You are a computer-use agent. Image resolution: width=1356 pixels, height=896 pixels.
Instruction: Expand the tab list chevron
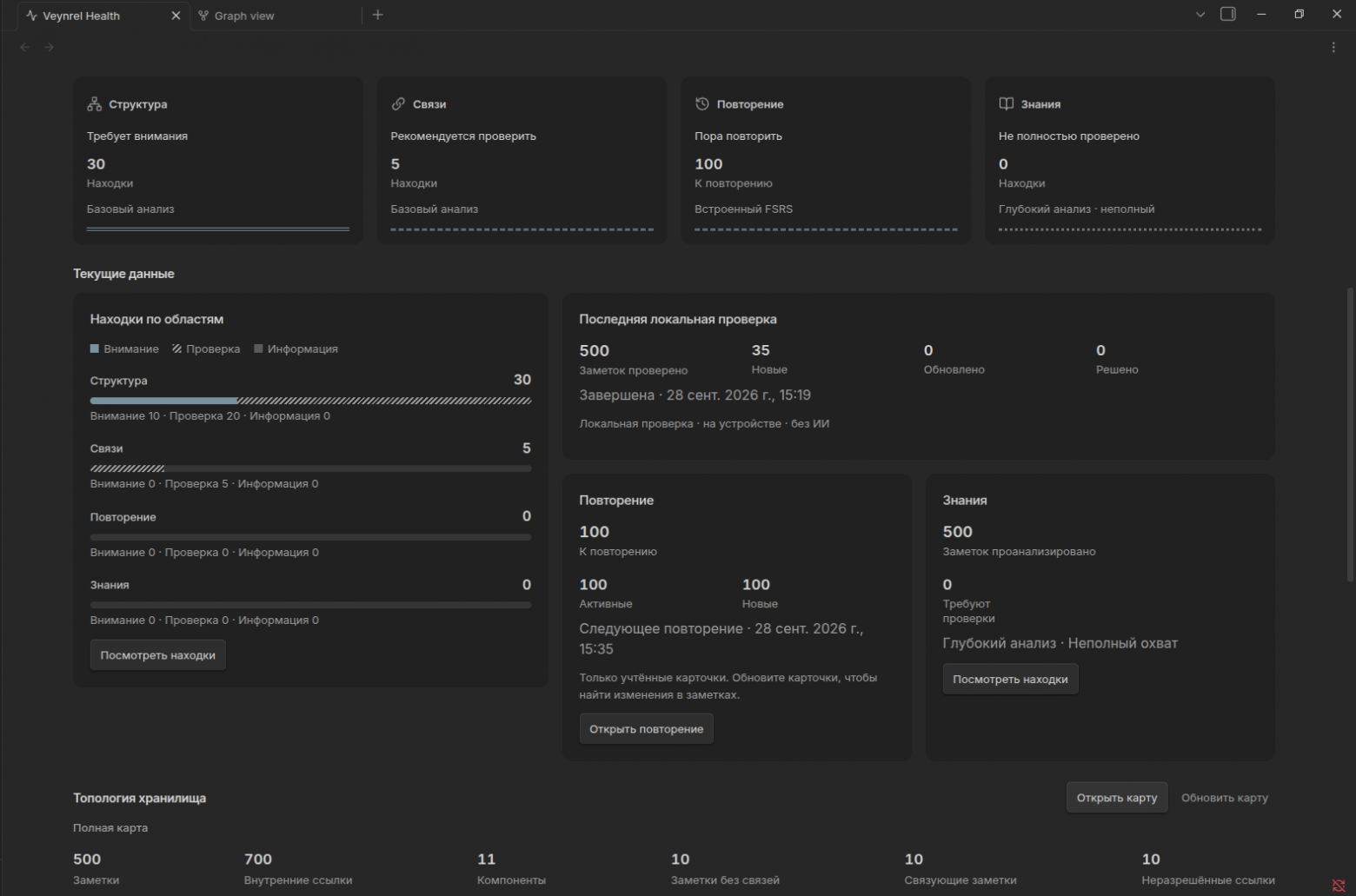[x=1200, y=15]
